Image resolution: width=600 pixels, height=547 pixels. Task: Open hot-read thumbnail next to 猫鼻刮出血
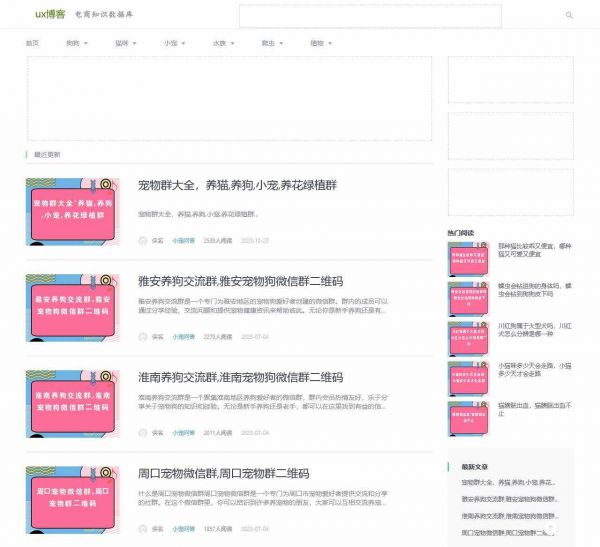tap(469, 418)
